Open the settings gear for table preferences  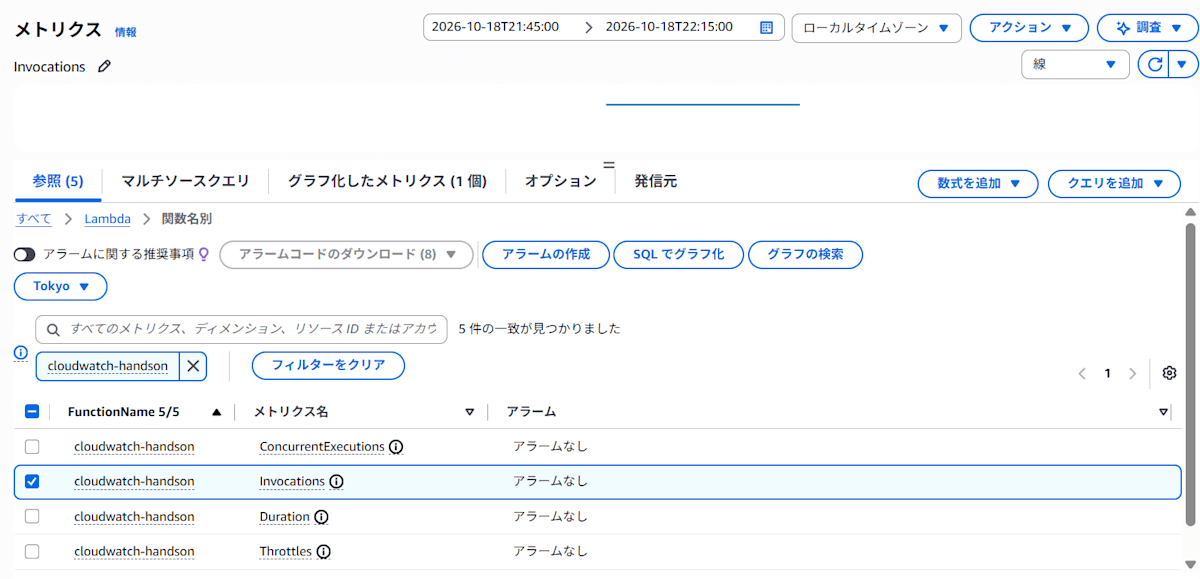click(x=1169, y=373)
